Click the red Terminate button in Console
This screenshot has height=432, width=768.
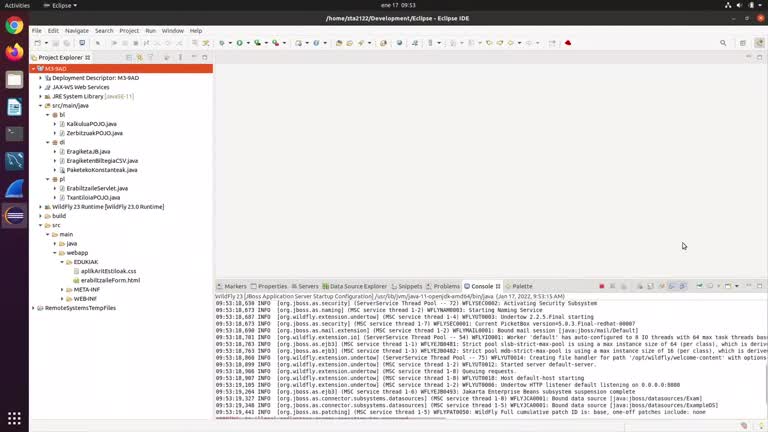[601, 287]
